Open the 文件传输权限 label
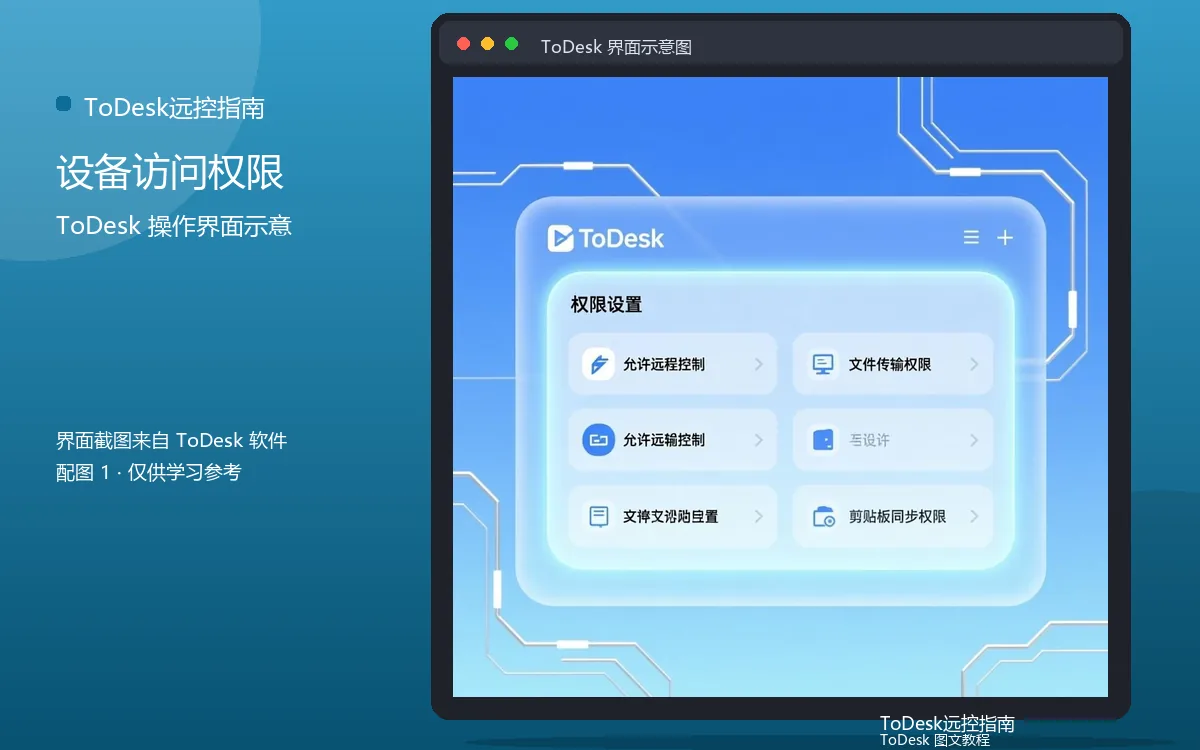 pos(890,365)
